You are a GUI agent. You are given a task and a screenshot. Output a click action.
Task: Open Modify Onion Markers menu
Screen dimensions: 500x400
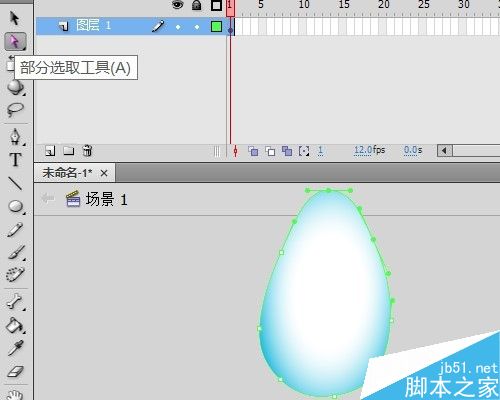[x=304, y=151]
